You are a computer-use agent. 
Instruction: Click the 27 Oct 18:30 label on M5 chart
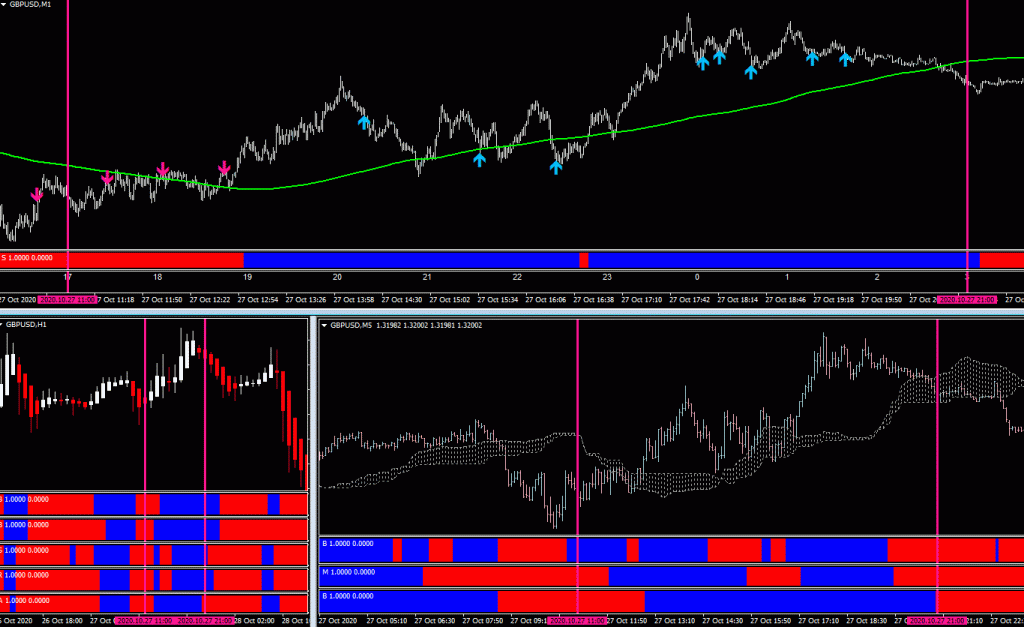tap(867, 620)
